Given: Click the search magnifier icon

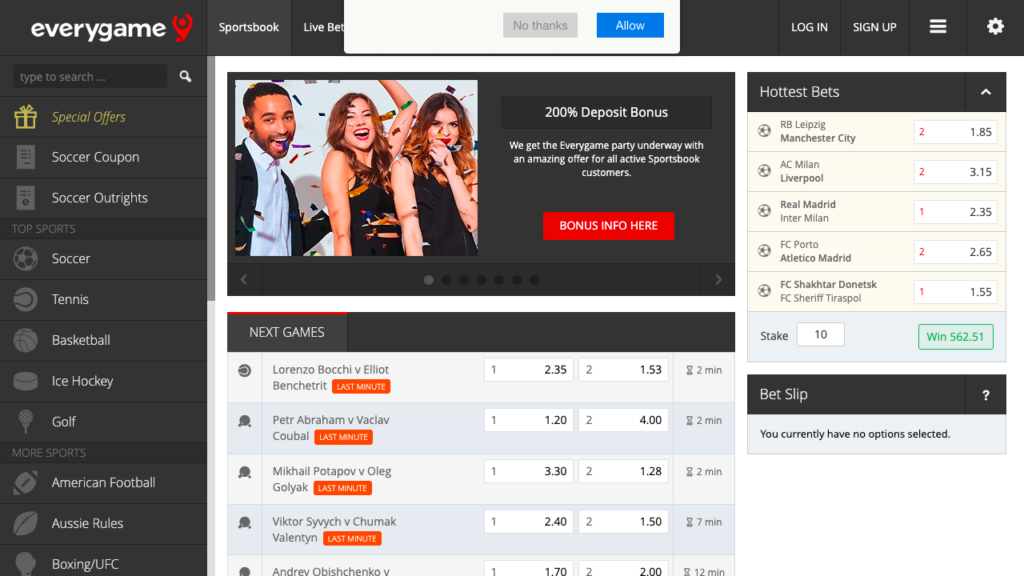Looking at the screenshot, I should click(185, 76).
